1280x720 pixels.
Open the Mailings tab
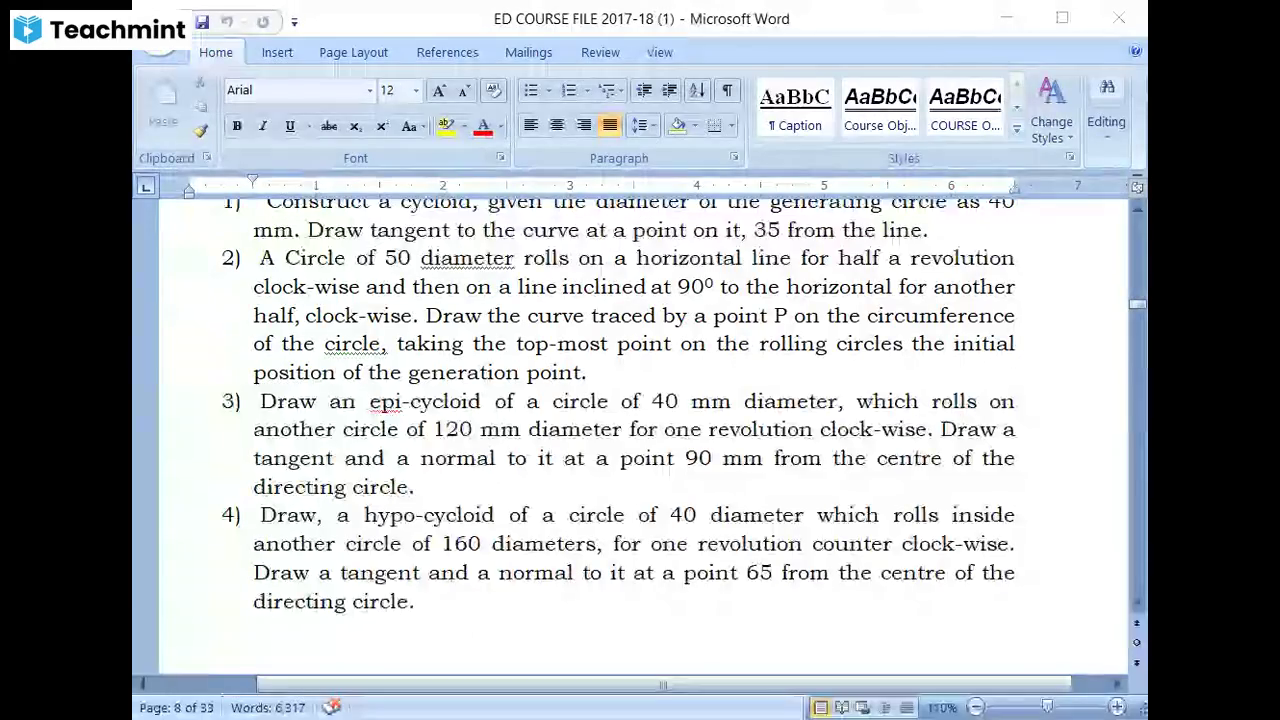[528, 52]
